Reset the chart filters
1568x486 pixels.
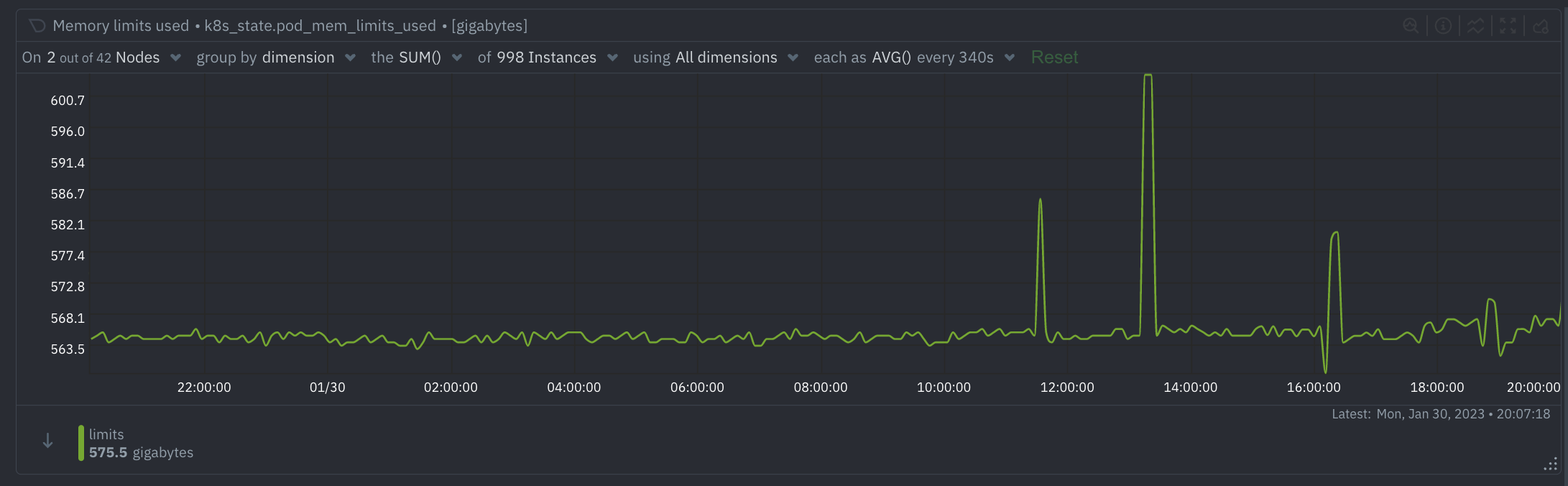(1054, 58)
